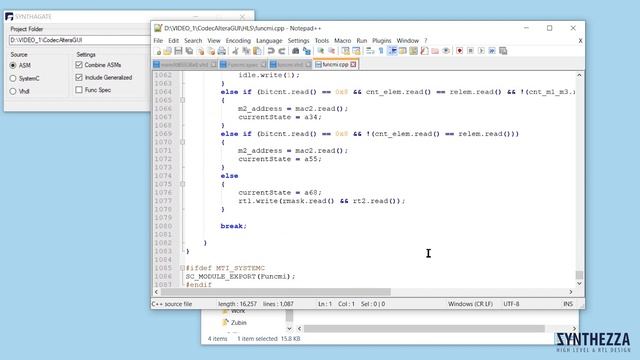Open the File menu
The width and height of the screenshot is (640, 360).
coord(158,41)
